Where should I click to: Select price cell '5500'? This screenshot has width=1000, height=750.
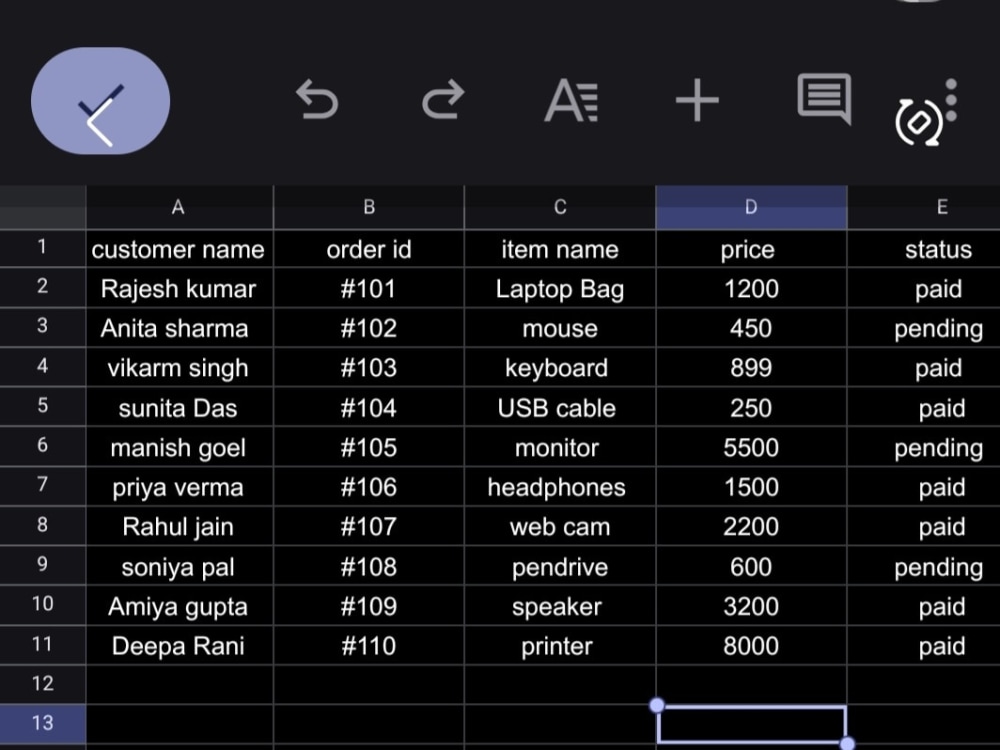click(x=751, y=448)
